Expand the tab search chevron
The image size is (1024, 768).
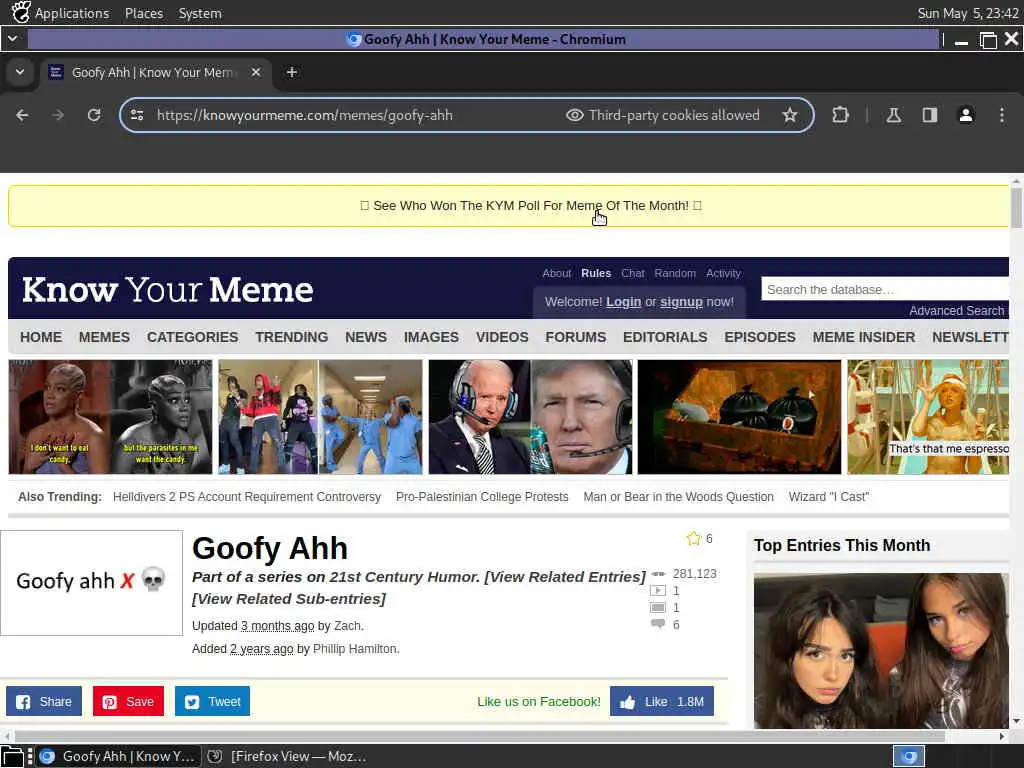20,72
